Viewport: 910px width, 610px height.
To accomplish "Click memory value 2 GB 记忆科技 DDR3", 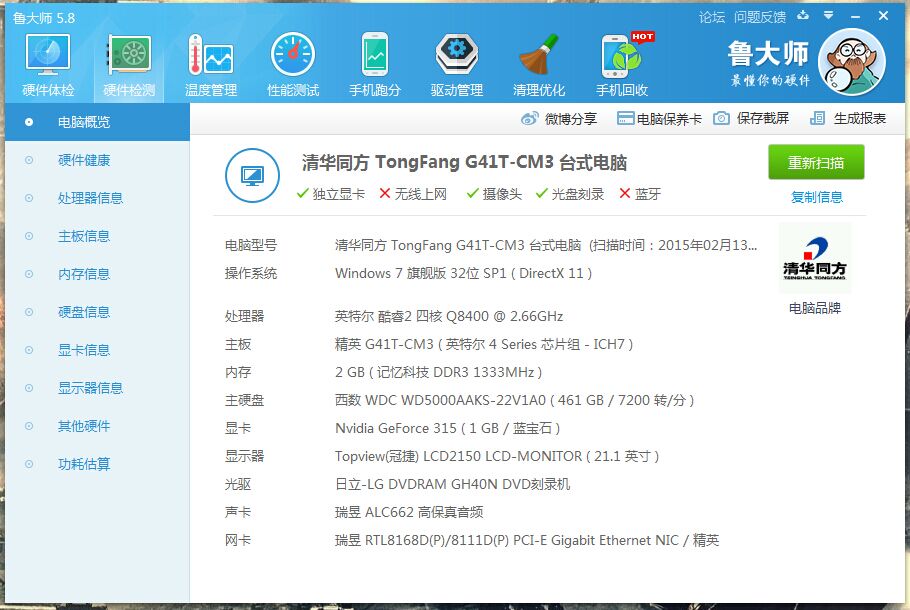I will (439, 372).
